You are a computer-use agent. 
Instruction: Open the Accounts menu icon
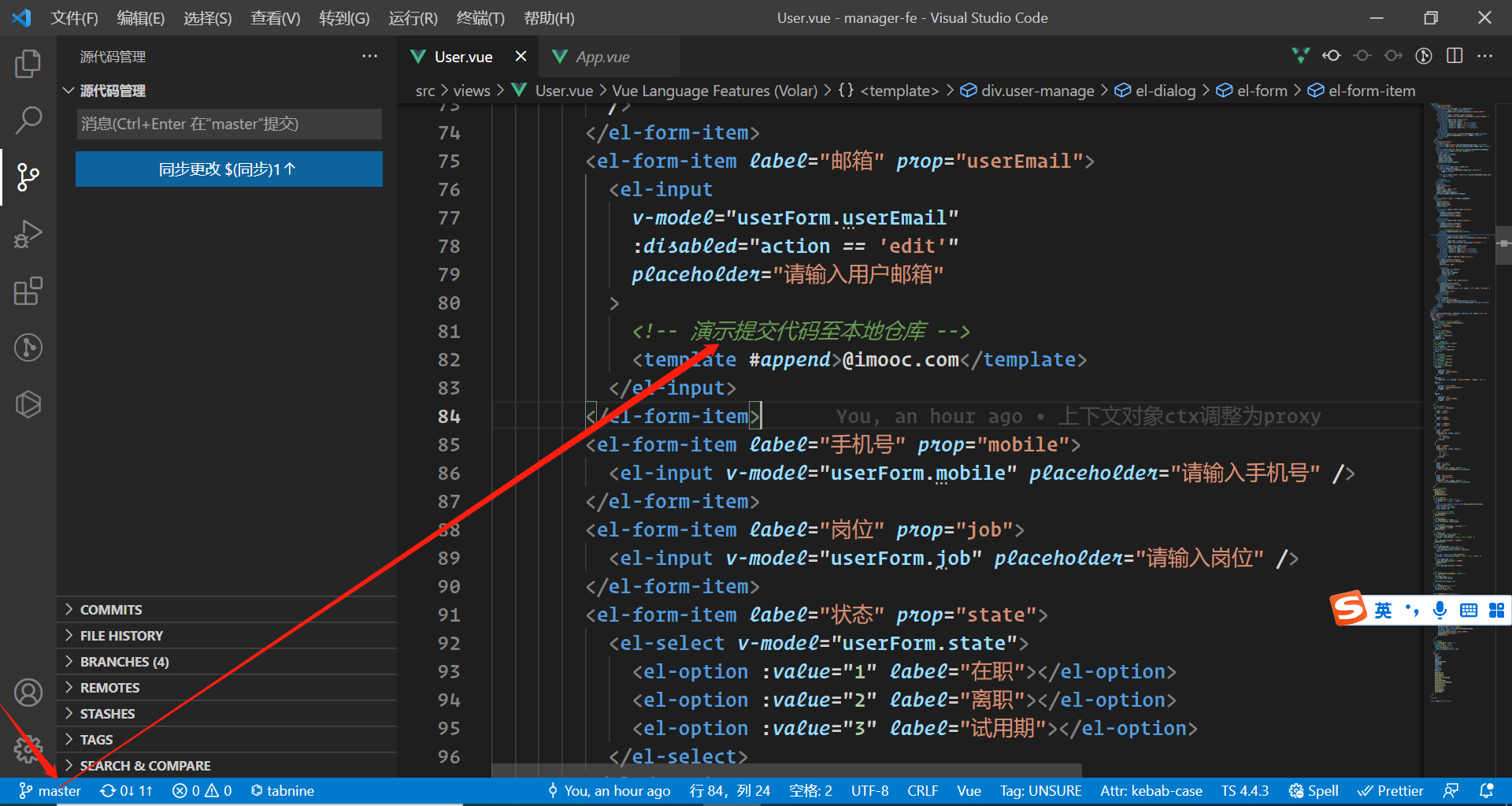pos(28,693)
